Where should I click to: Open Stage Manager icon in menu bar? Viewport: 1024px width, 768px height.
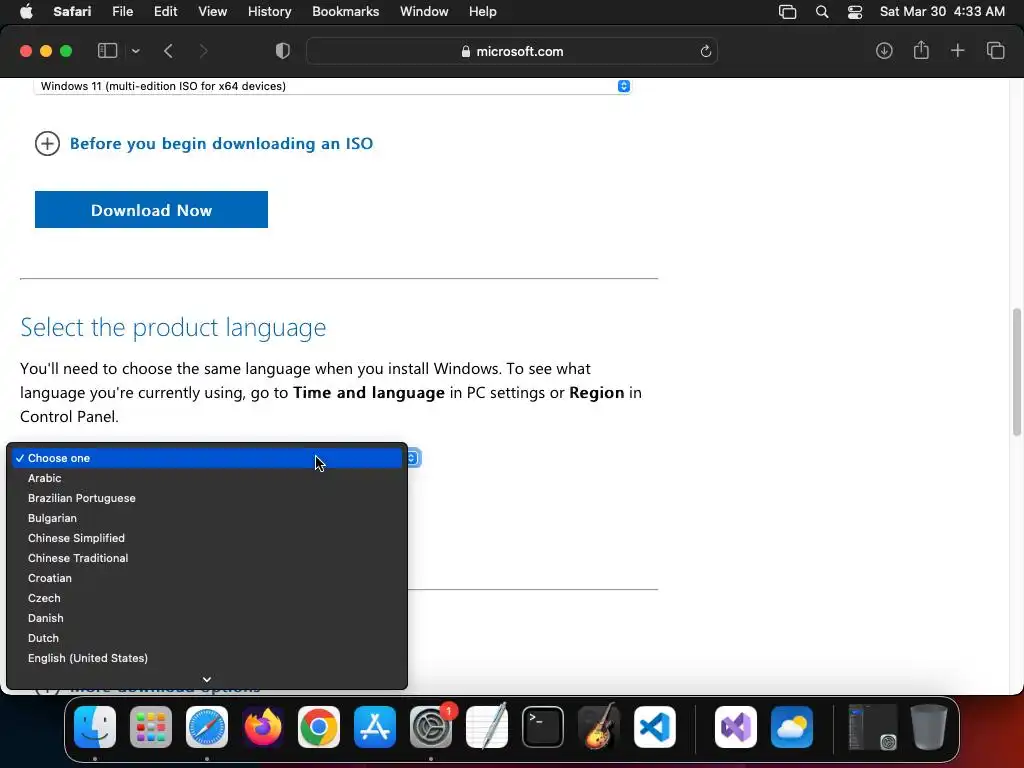(788, 12)
